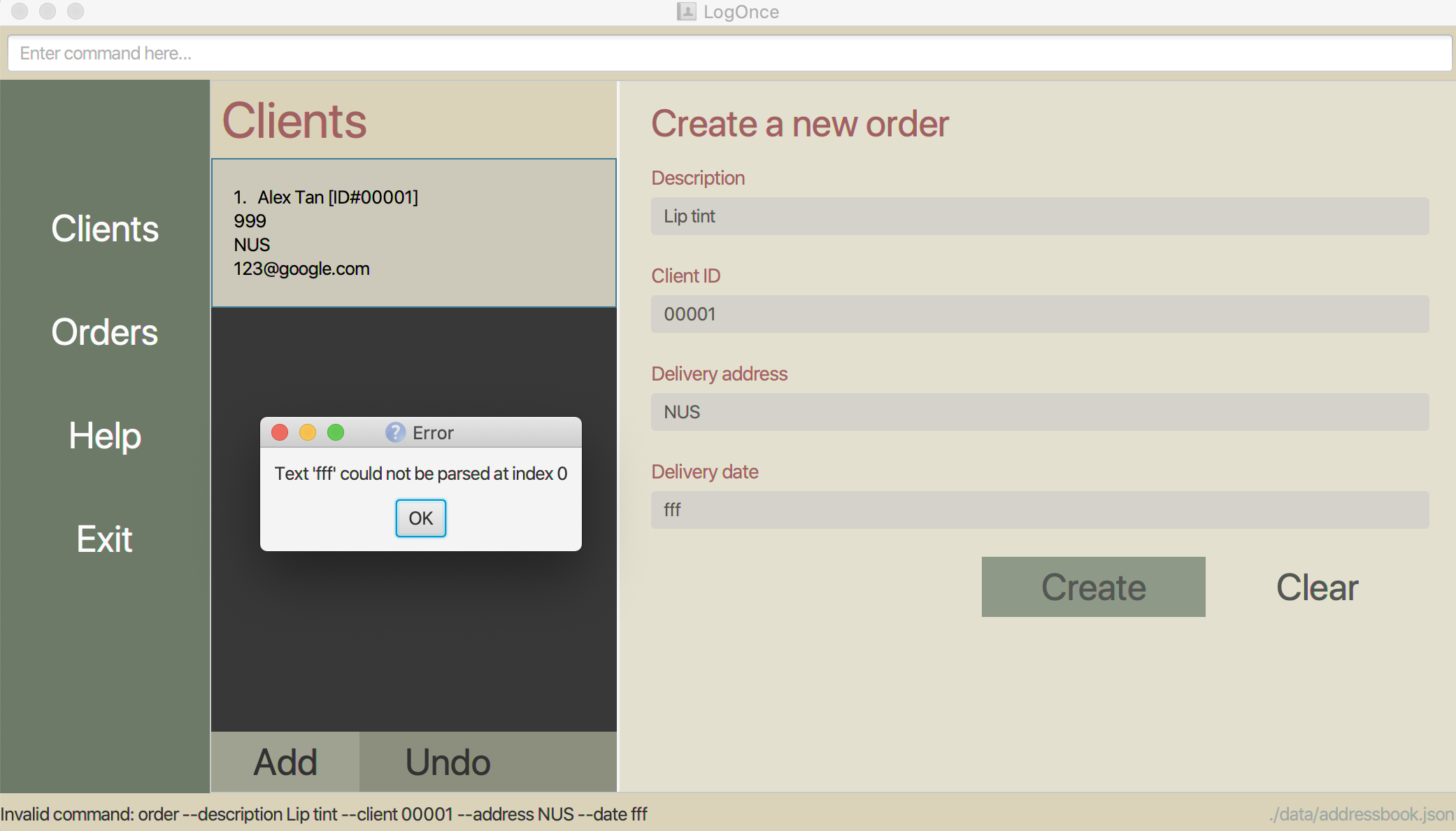This screenshot has height=831, width=1456.
Task: Close the Error dialog with red button
Action: [280, 432]
